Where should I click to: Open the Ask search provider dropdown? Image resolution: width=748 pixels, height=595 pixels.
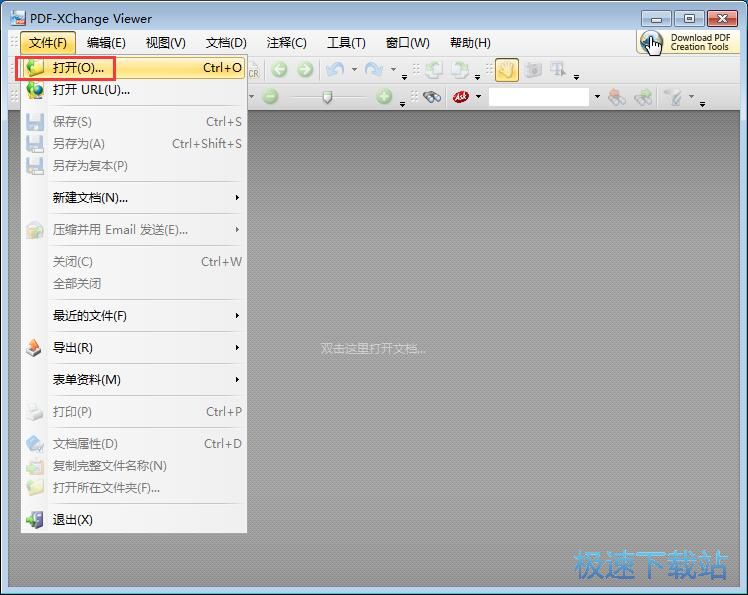tap(478, 97)
